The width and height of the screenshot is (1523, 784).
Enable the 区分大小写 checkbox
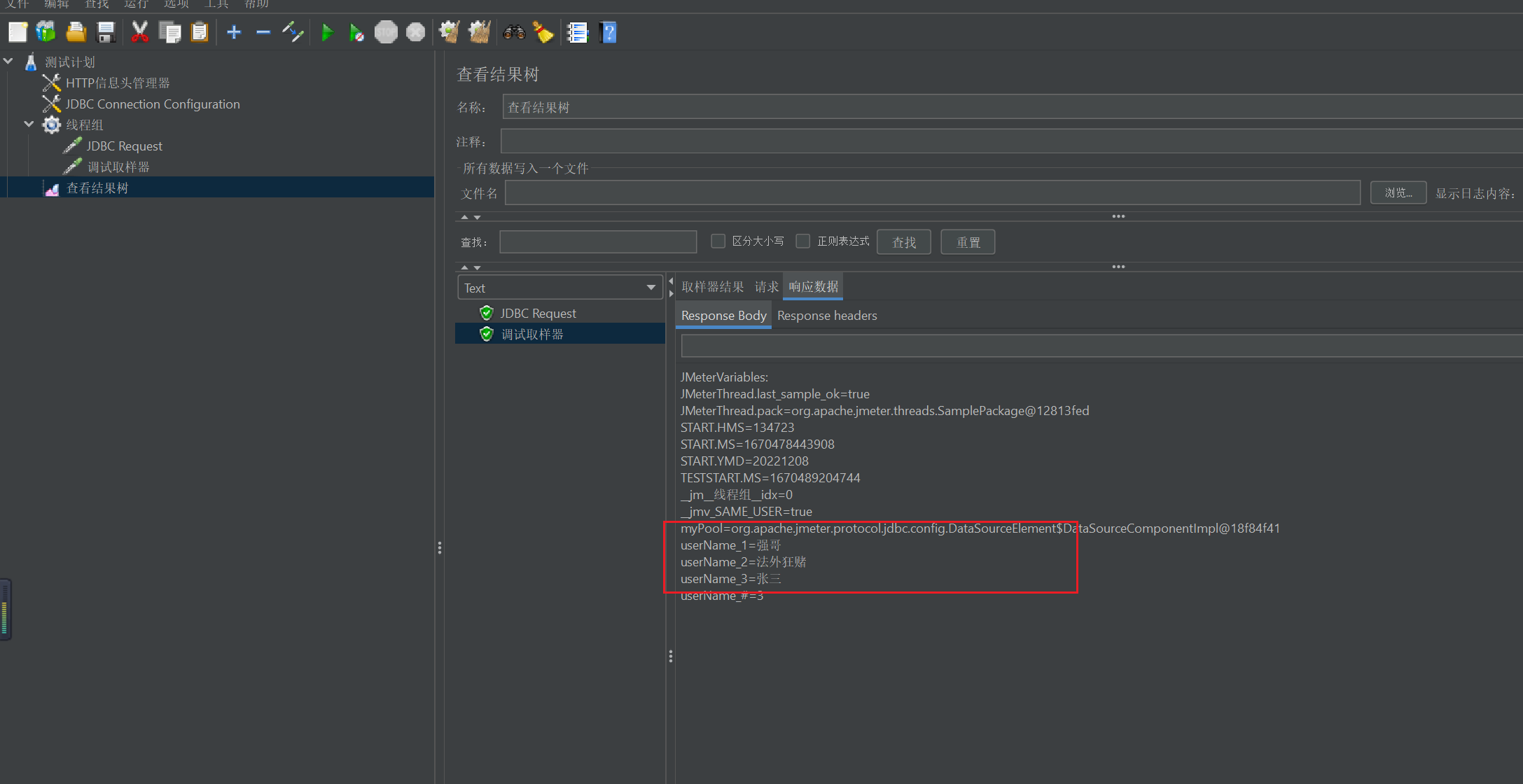coord(718,241)
